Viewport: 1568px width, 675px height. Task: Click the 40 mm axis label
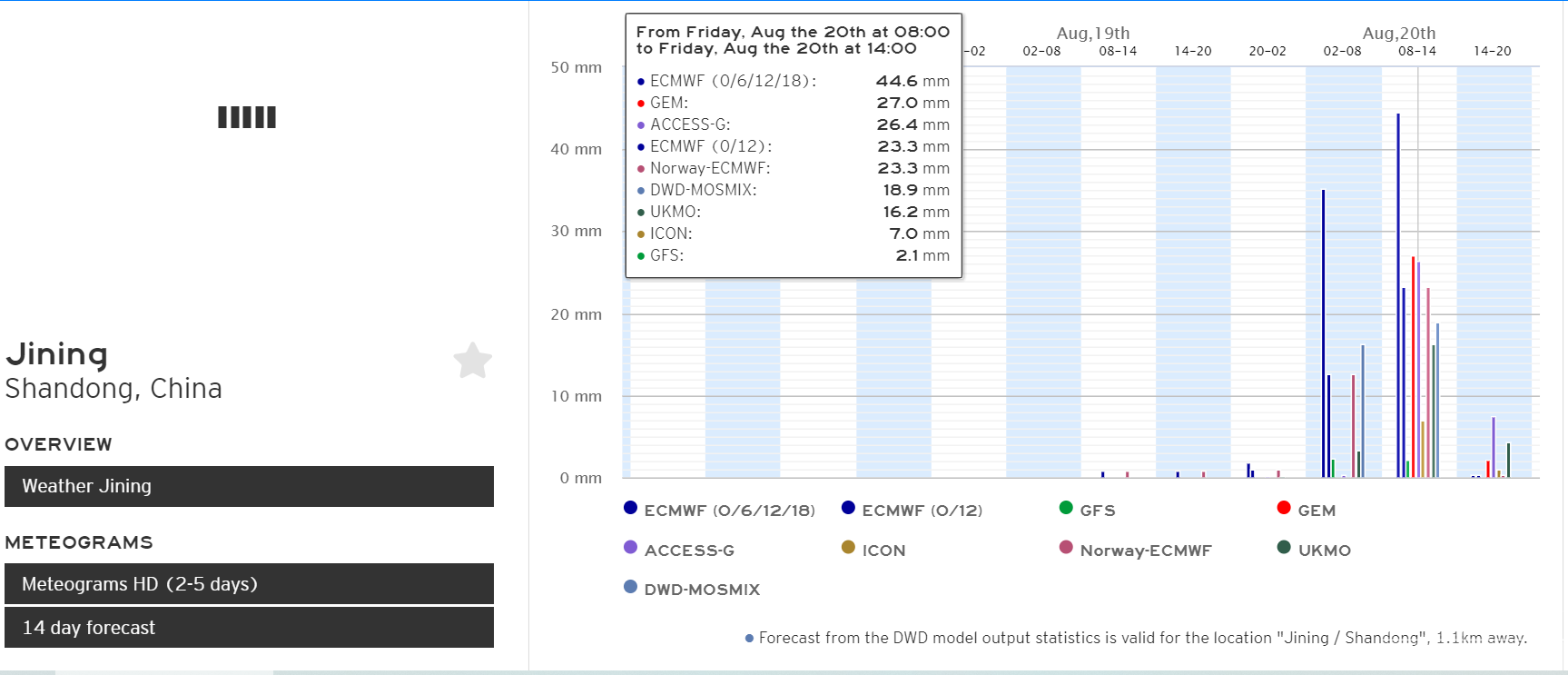[577, 149]
